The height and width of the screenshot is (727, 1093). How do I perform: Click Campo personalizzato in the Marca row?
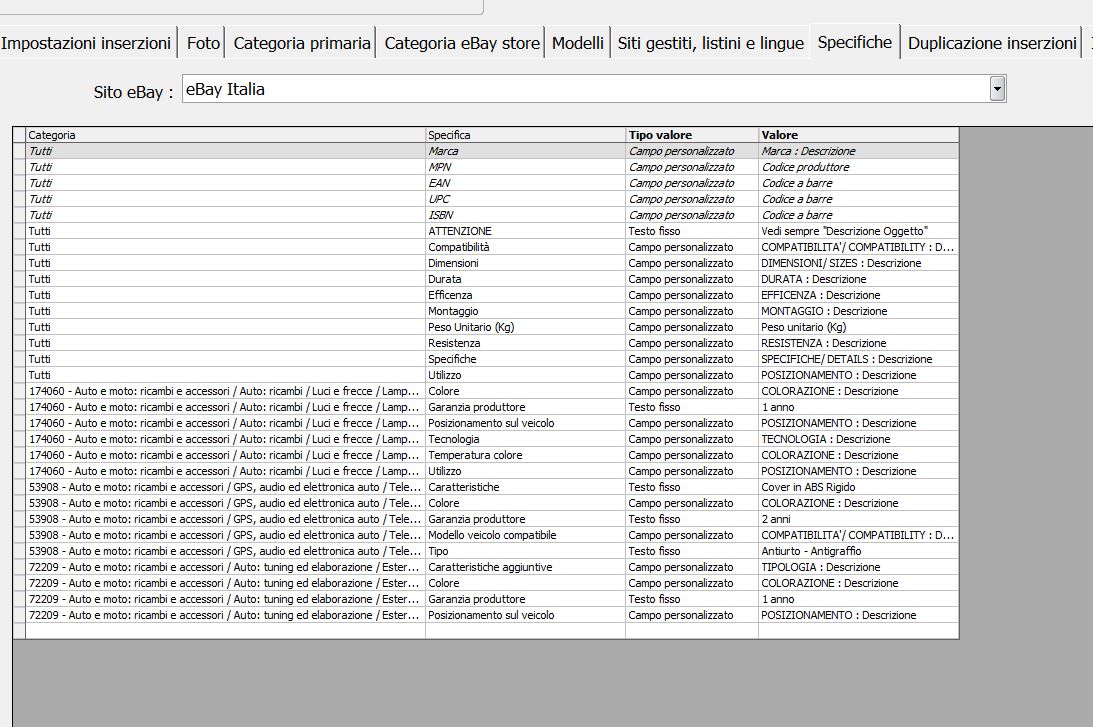pyautogui.click(x=692, y=151)
